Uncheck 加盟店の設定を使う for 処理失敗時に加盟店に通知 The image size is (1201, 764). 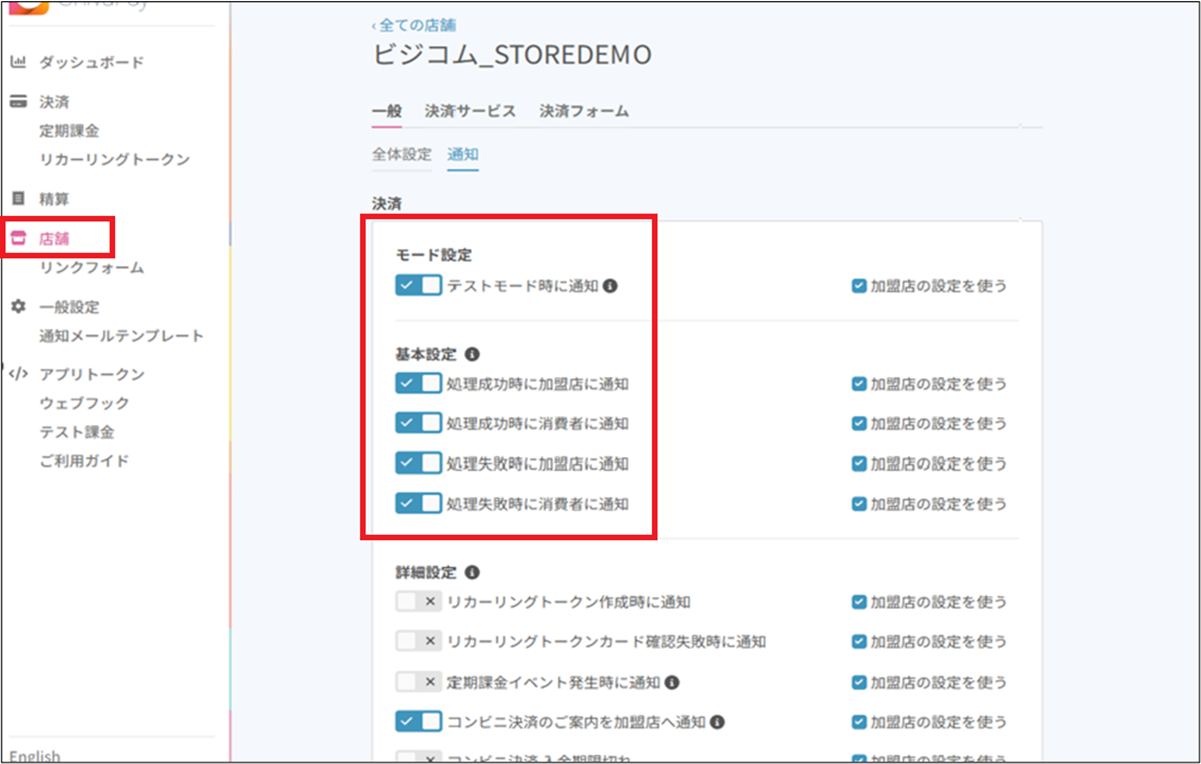(x=859, y=463)
